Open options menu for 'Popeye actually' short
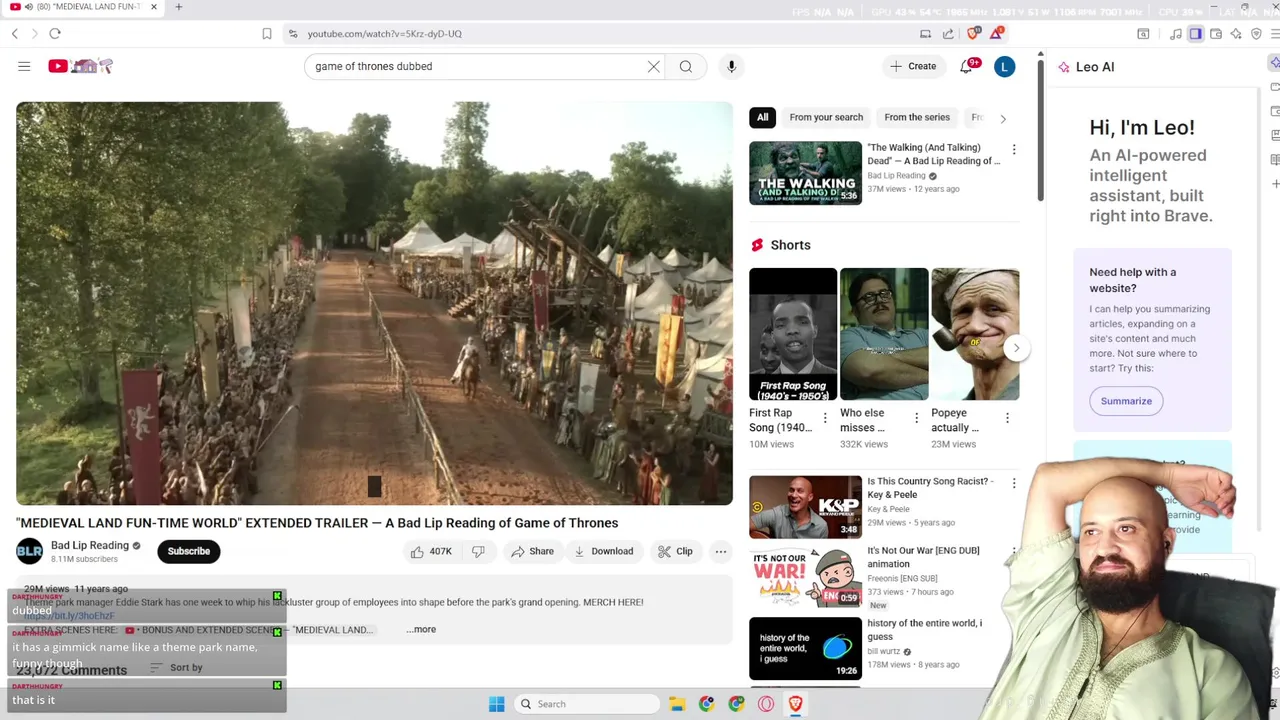 click(1007, 417)
